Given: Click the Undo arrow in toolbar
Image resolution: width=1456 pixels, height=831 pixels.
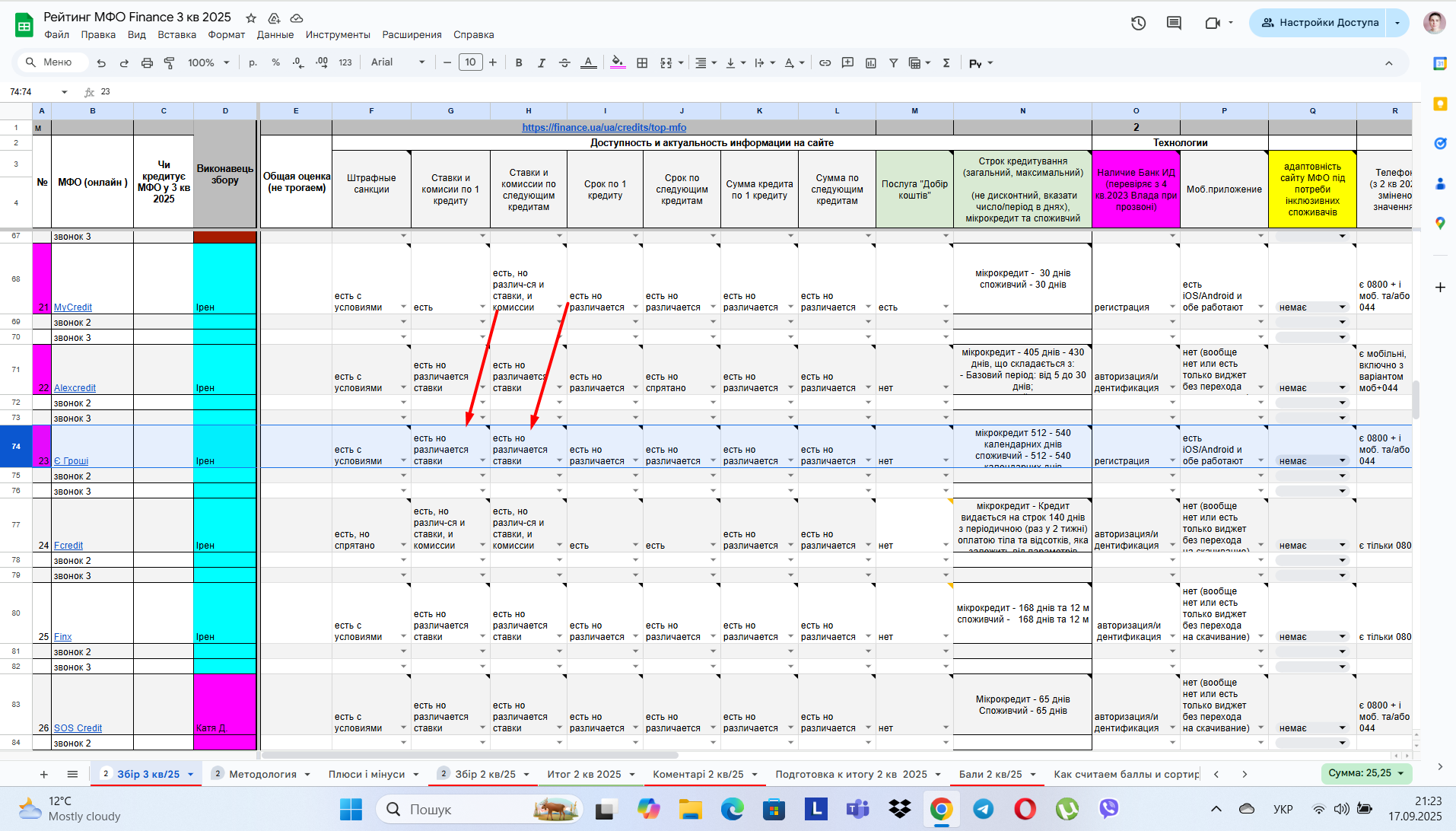Looking at the screenshot, I should [101, 63].
